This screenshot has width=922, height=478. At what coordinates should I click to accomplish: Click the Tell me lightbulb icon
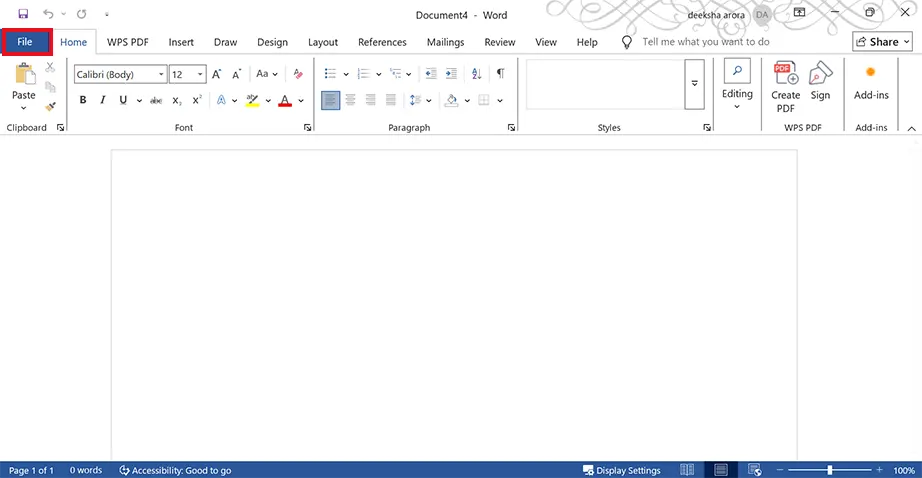pyautogui.click(x=627, y=42)
